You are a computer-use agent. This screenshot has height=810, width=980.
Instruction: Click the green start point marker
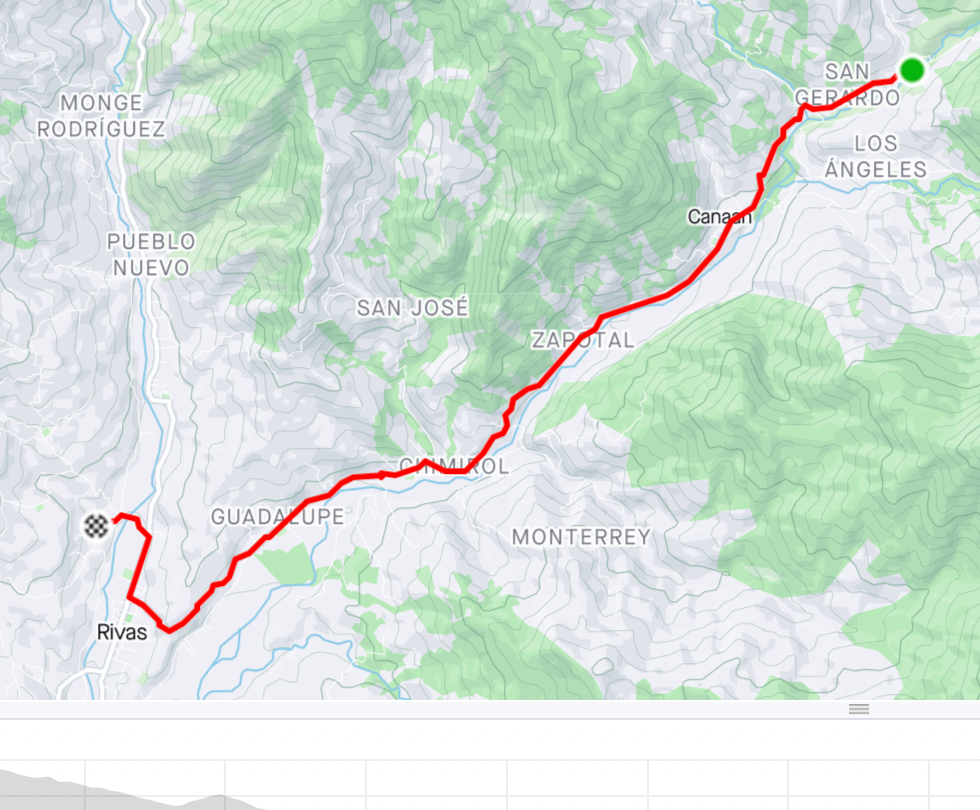click(x=912, y=69)
